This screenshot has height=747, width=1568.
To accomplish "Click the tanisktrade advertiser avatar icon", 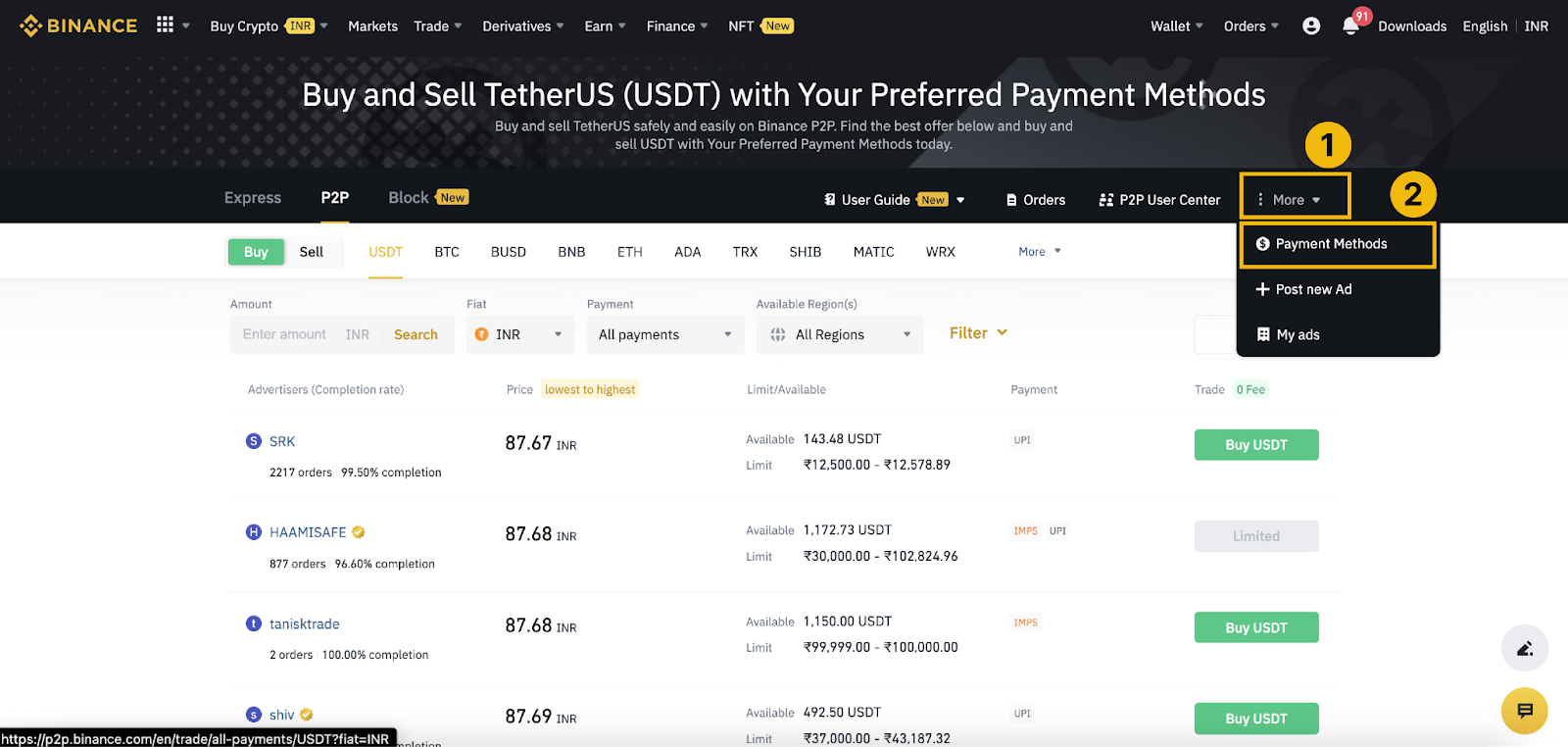I will pyautogui.click(x=254, y=623).
